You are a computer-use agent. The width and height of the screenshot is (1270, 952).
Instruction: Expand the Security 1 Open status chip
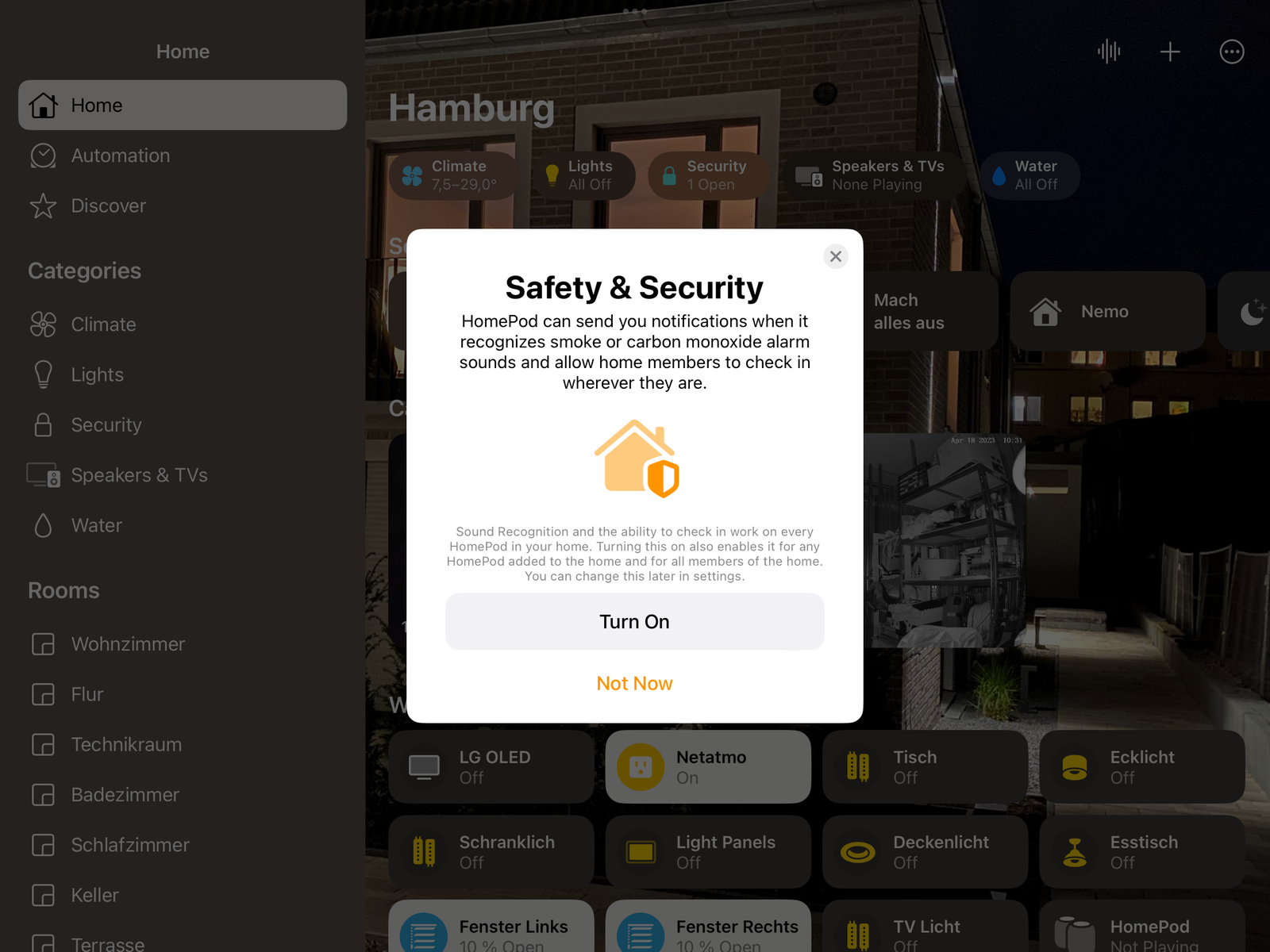pyautogui.click(x=707, y=175)
